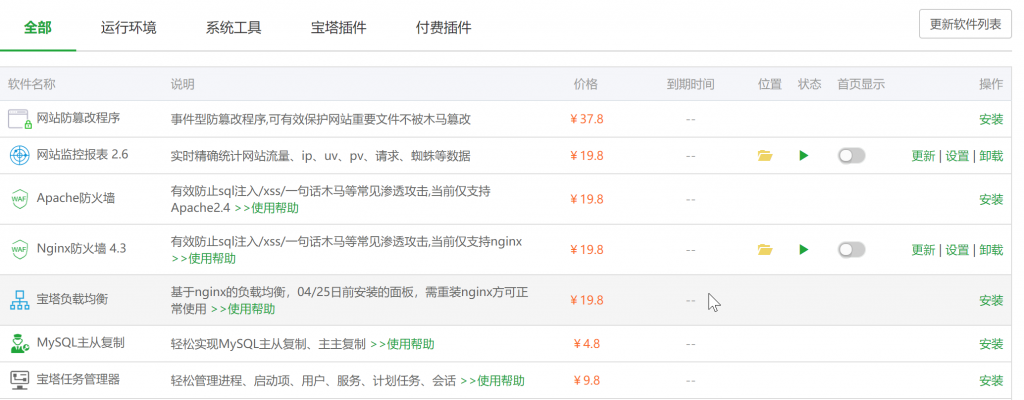1024x400 pixels.
Task: Click the 网站监控报表 2.6 name text
Action: [x=82, y=155]
